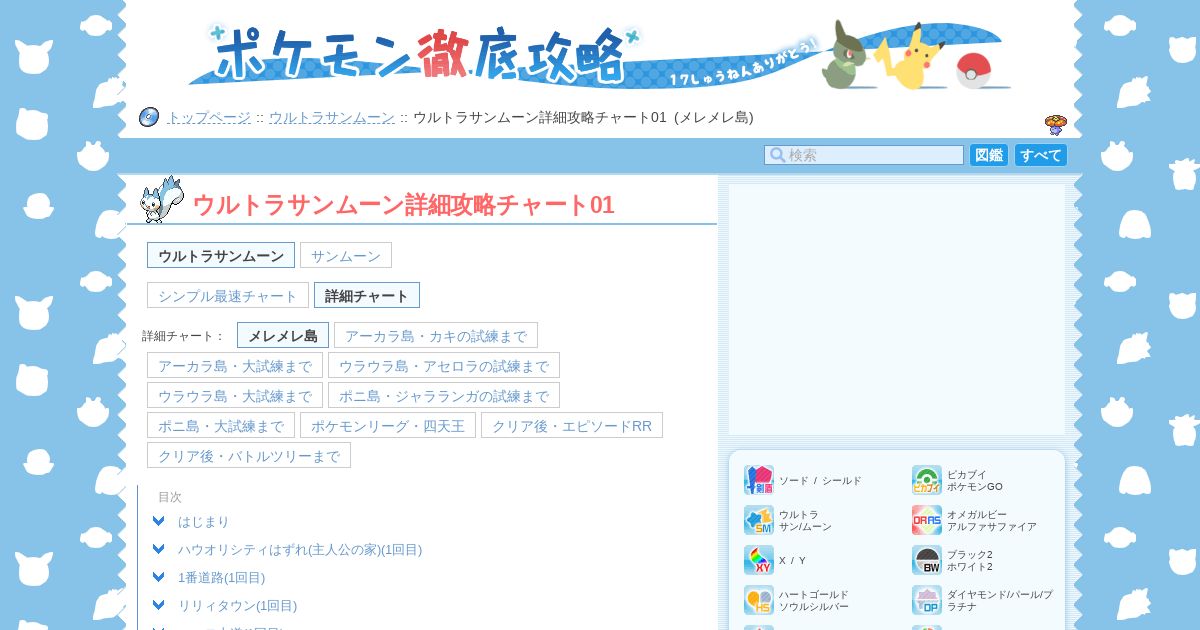The height and width of the screenshot is (630, 1200).
Task: Select the メレメレ島 chart tab
Action: click(283, 335)
